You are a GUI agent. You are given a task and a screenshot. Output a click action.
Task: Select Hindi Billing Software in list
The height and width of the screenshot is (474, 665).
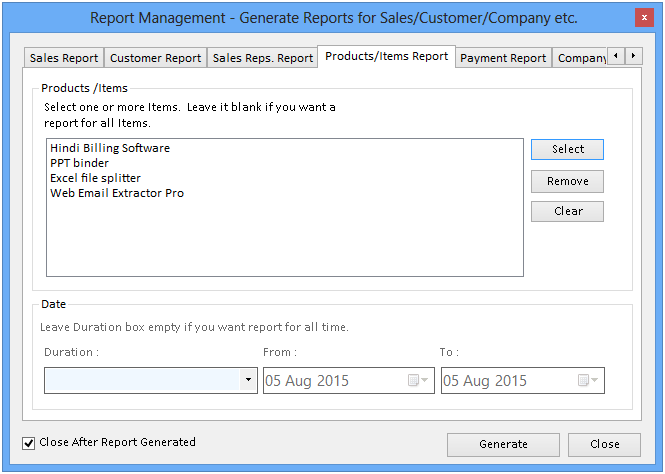click(x=110, y=148)
